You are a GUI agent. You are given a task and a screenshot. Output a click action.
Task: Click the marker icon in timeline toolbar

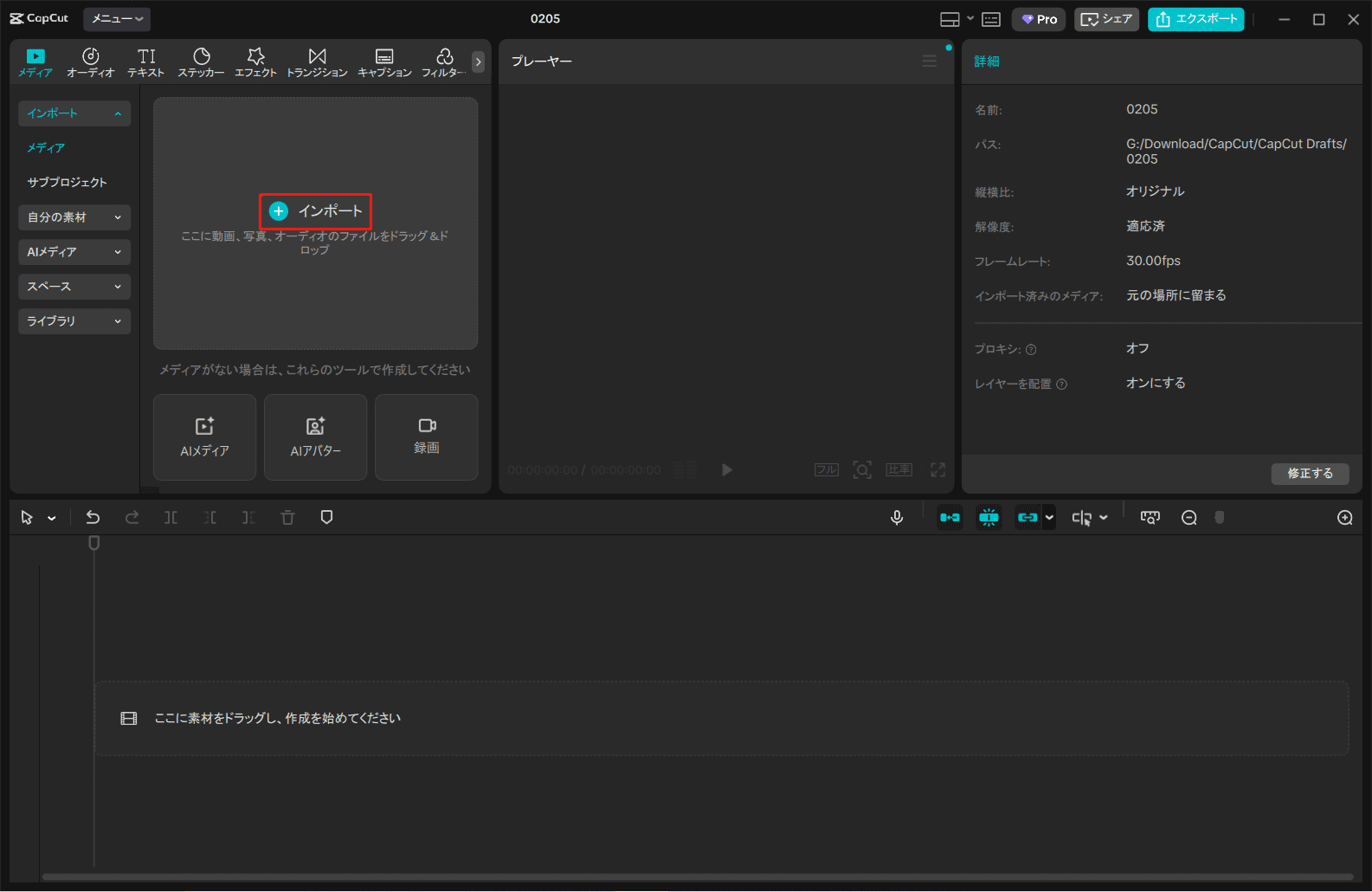(x=326, y=518)
